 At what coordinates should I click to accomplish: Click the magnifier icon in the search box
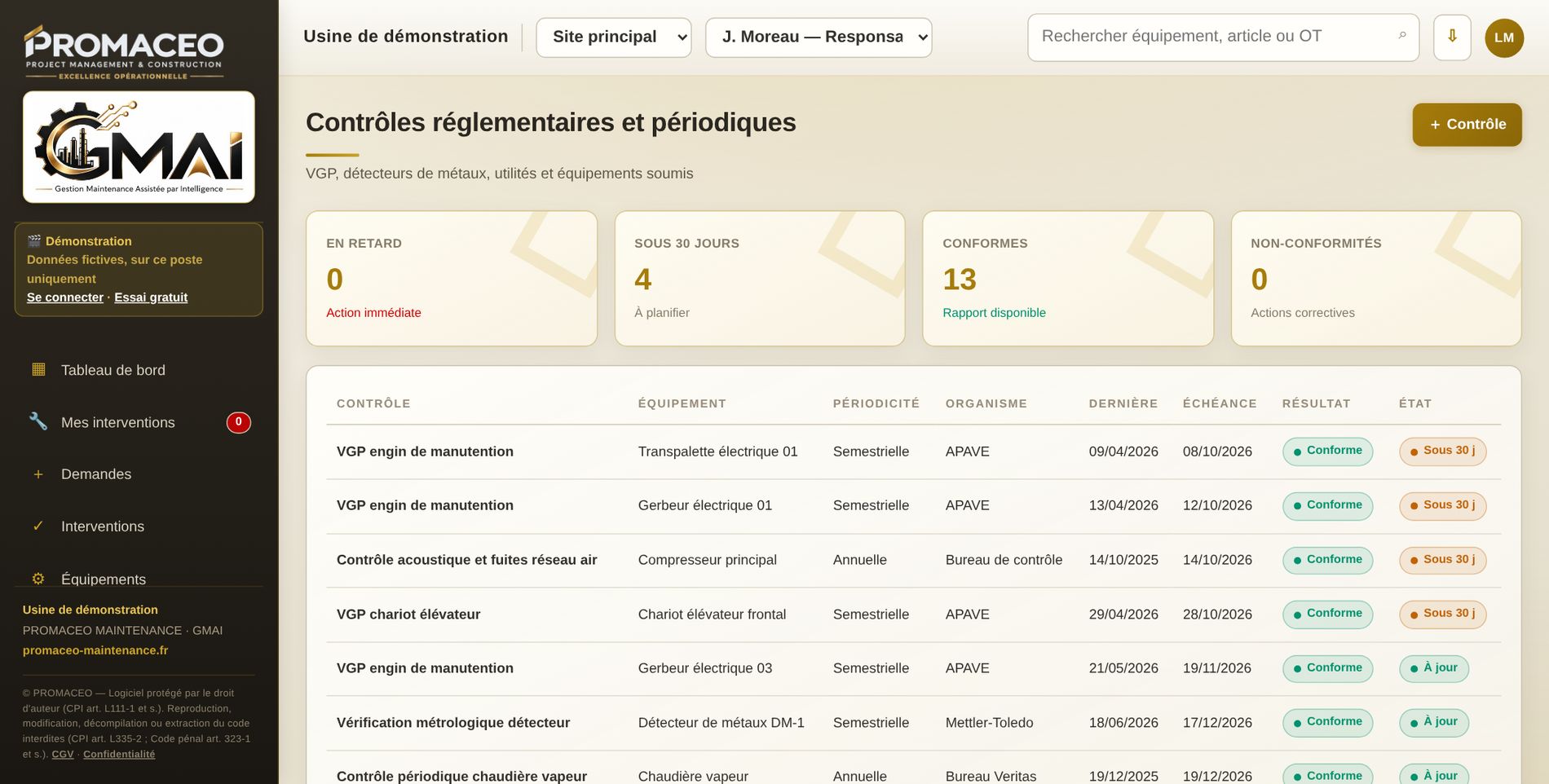tap(1402, 36)
